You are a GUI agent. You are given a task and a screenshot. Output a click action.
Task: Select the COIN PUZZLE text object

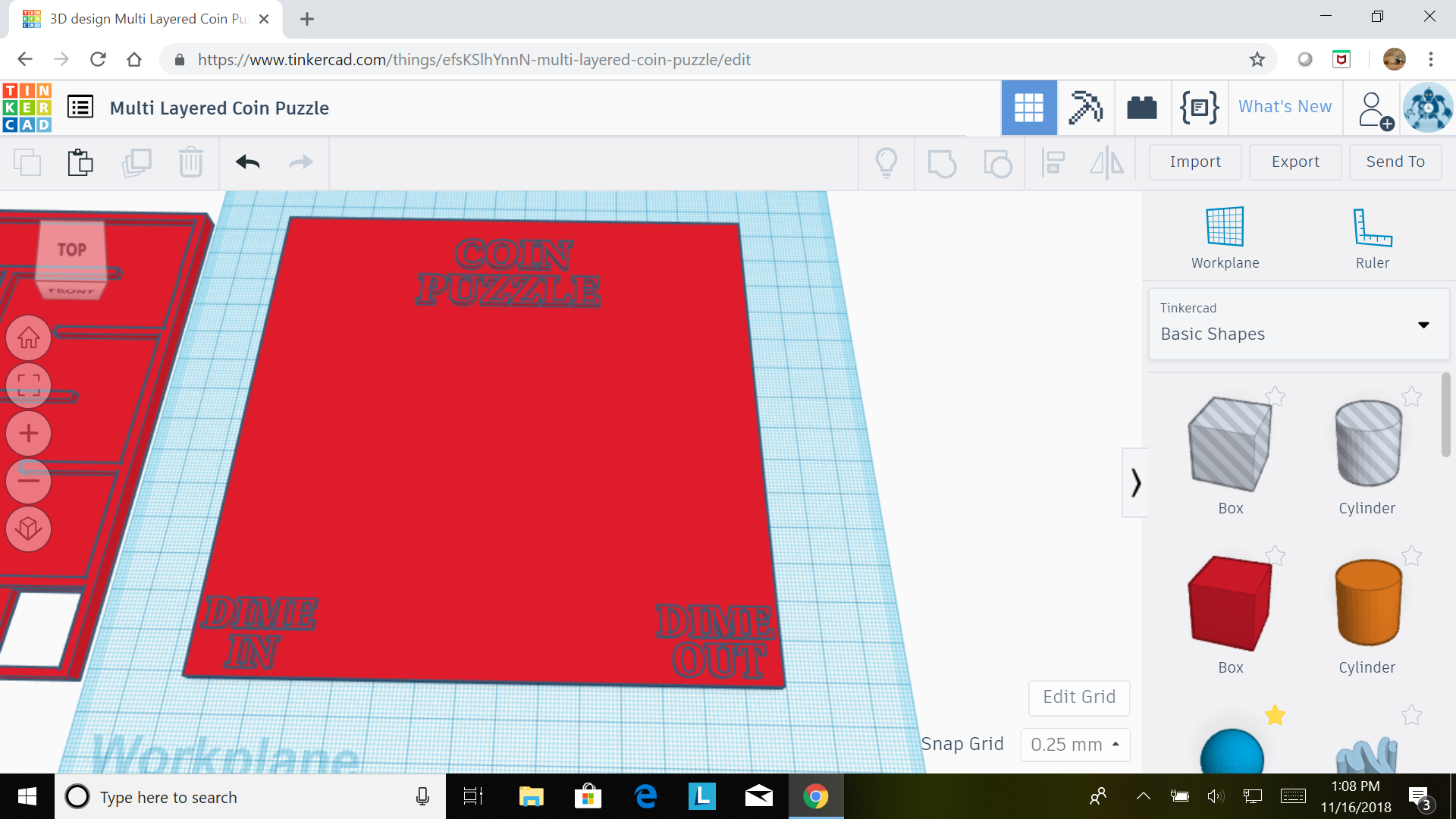[x=510, y=272]
